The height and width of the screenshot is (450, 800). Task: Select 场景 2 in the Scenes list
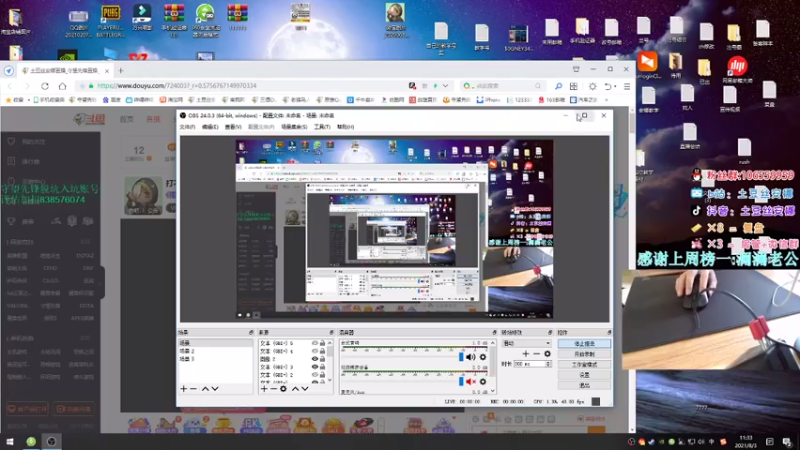[215, 351]
